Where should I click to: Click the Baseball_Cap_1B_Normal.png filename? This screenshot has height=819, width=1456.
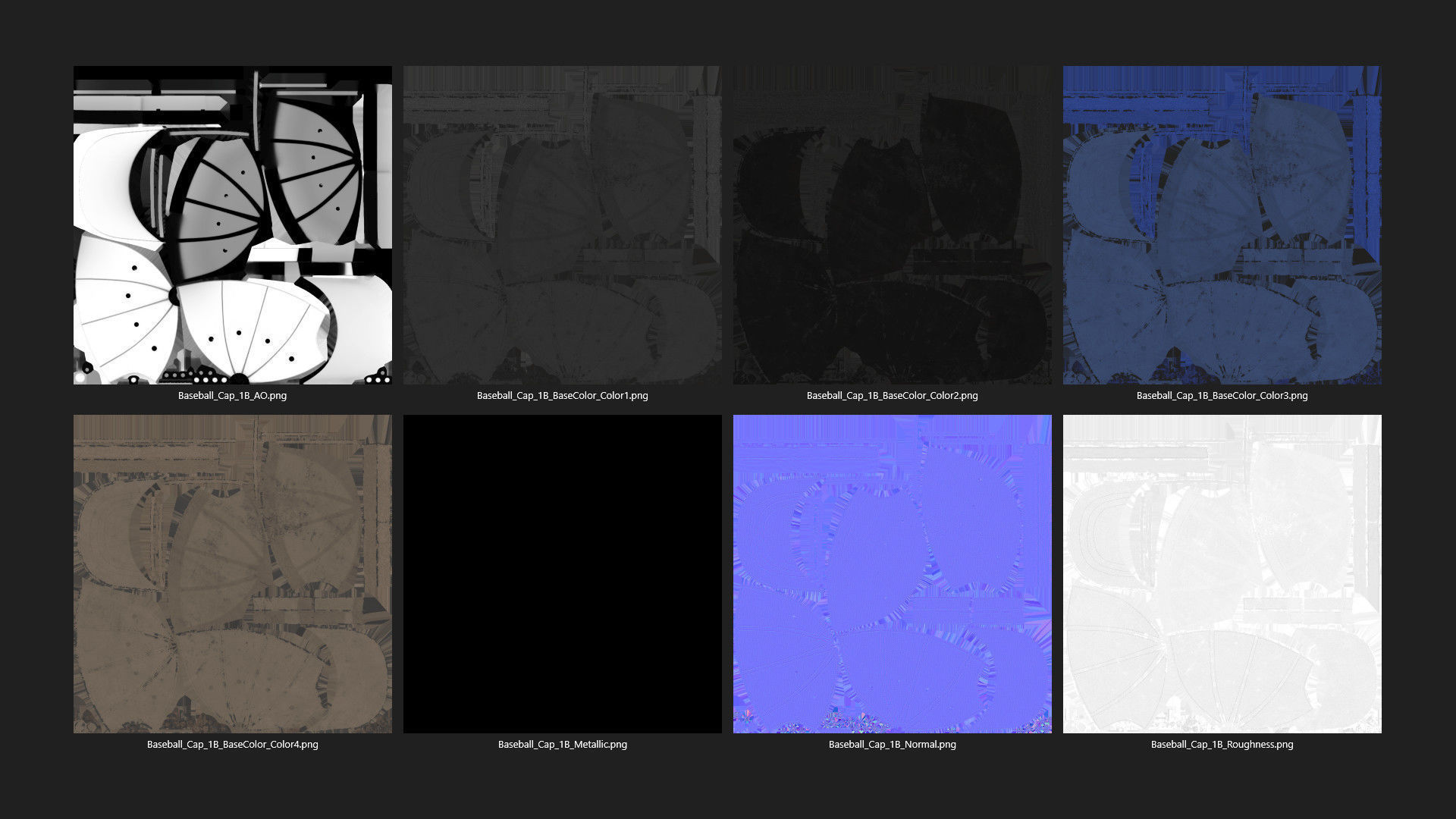(x=892, y=744)
